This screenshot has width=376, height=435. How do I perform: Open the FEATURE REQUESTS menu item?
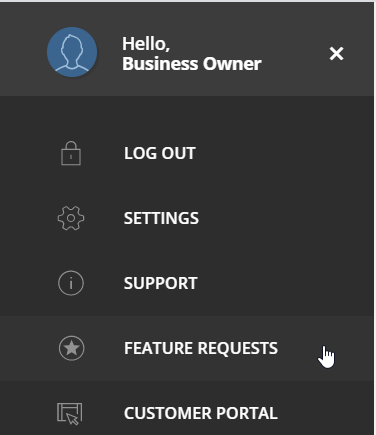pos(187,348)
